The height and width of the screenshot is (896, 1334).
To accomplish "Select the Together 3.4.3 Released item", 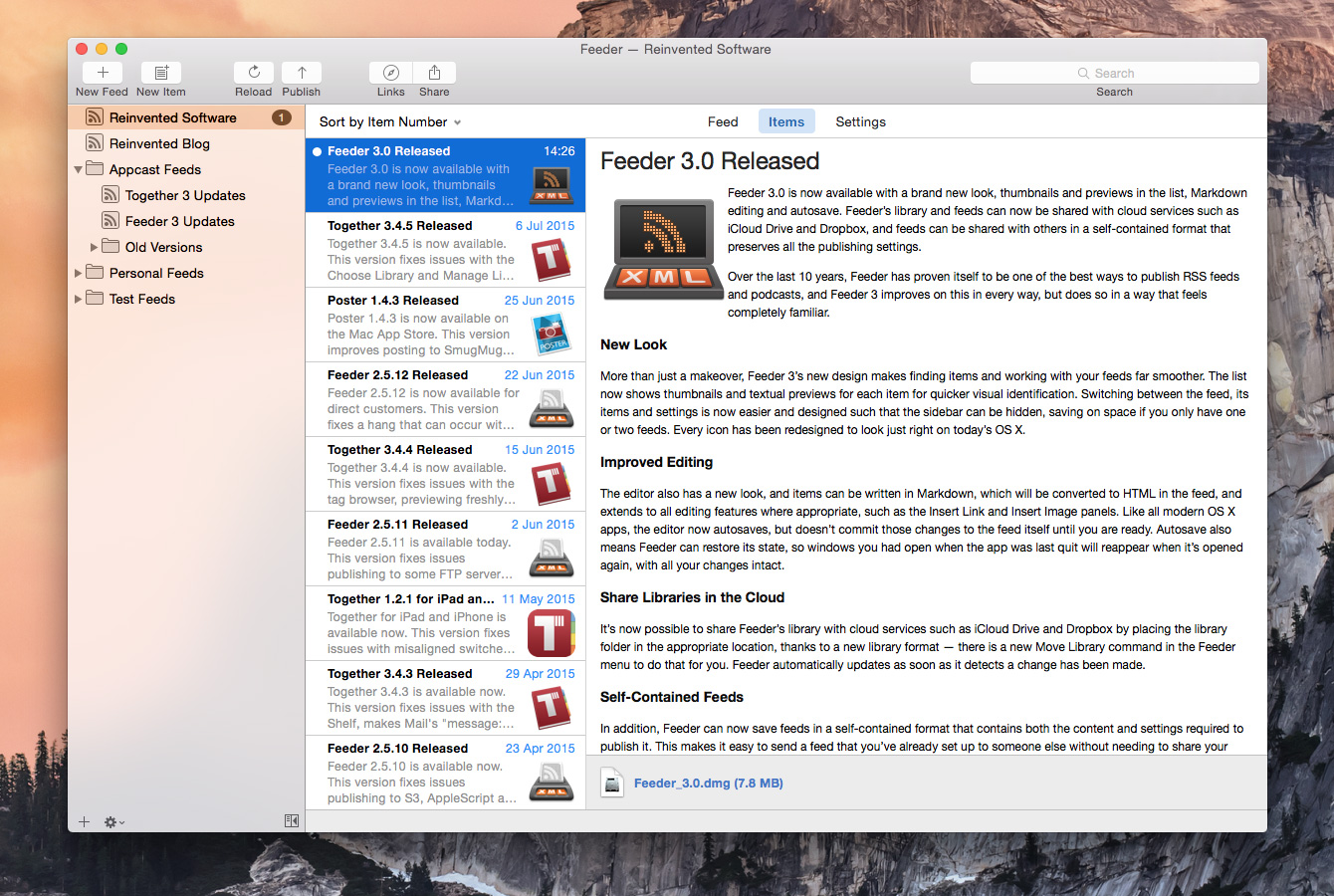I will click(x=445, y=698).
